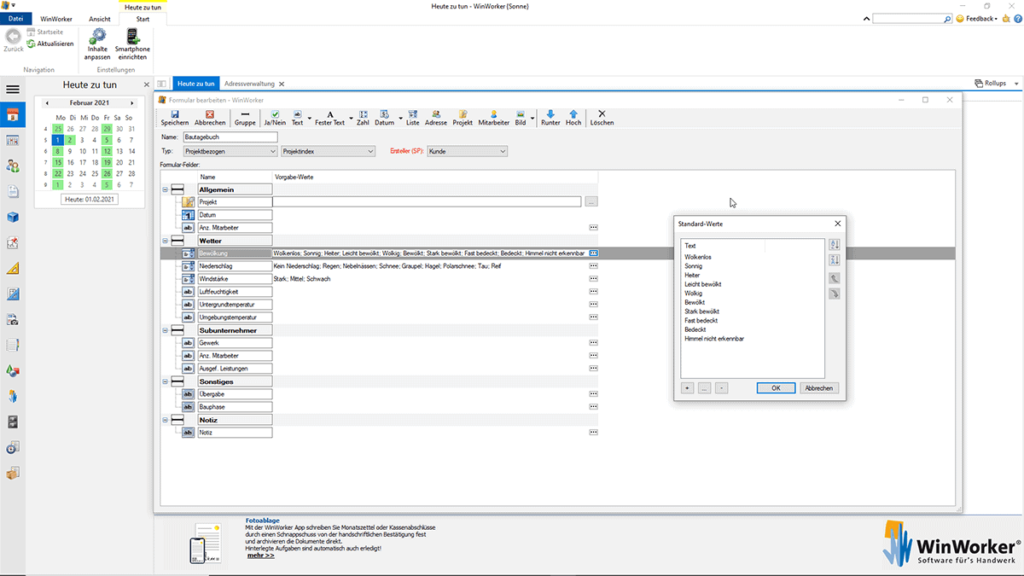
Task: Move selected field up with Hoch arrow
Action: (574, 117)
